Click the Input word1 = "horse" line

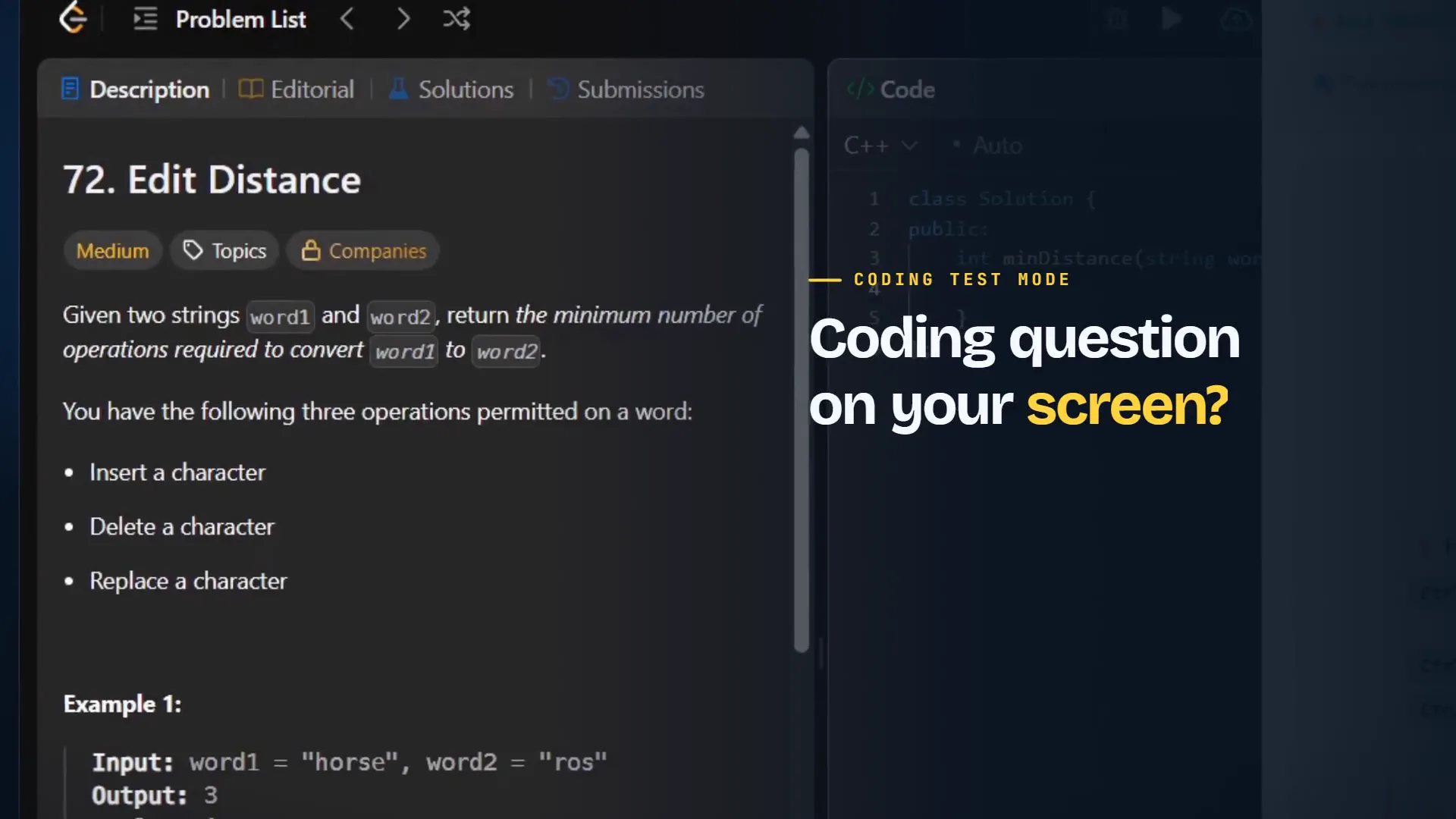coord(350,762)
